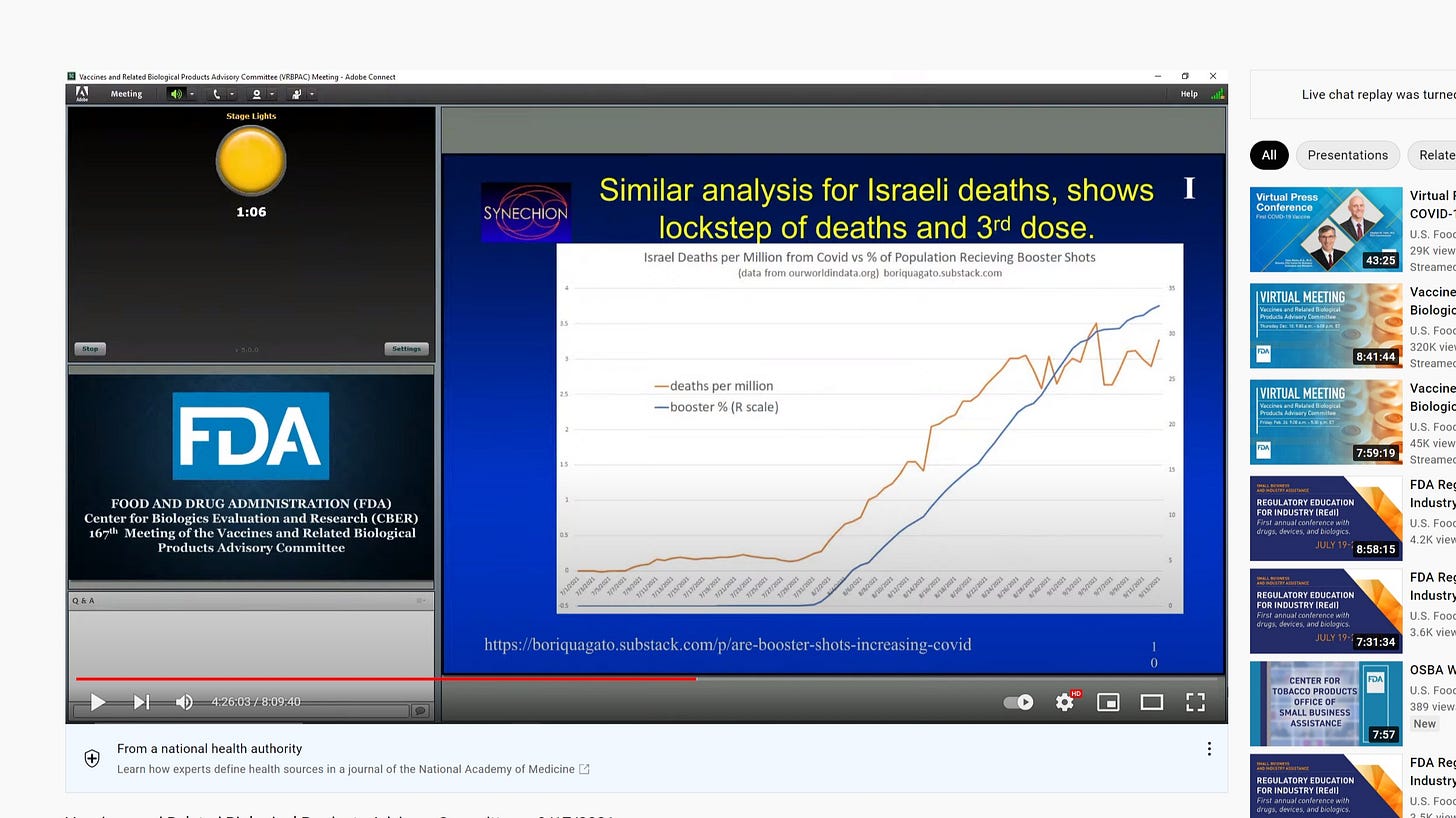Minimize the Adobe Connect window
This screenshot has height=818, width=1456.
(1158, 76)
